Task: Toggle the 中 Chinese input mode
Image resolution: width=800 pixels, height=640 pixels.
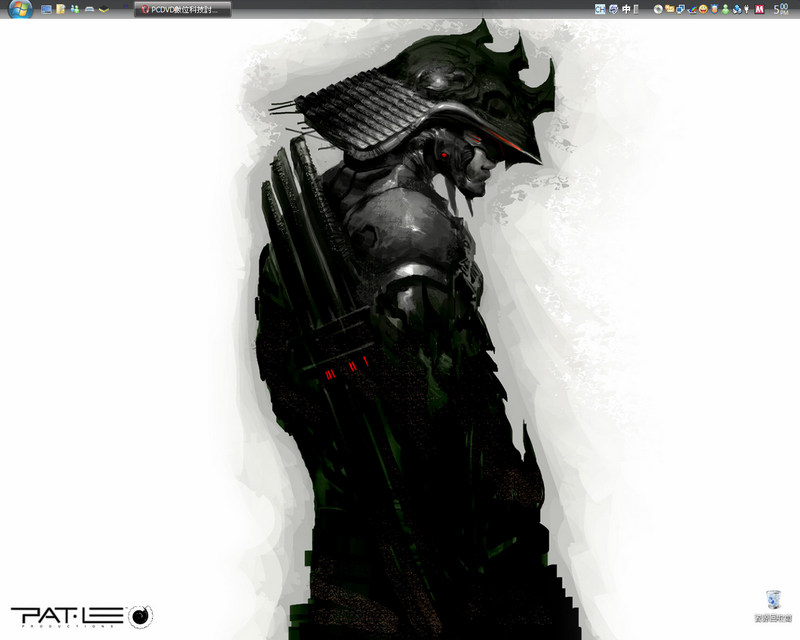Action: [x=626, y=9]
